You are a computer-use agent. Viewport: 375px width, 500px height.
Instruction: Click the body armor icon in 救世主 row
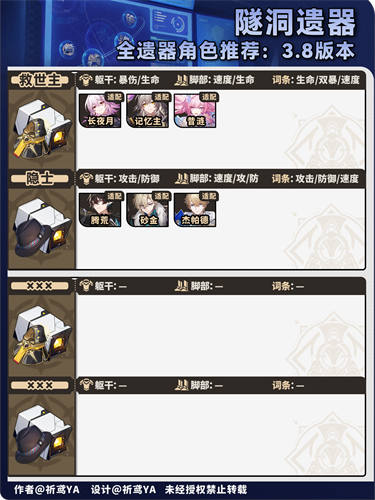pos(86,80)
